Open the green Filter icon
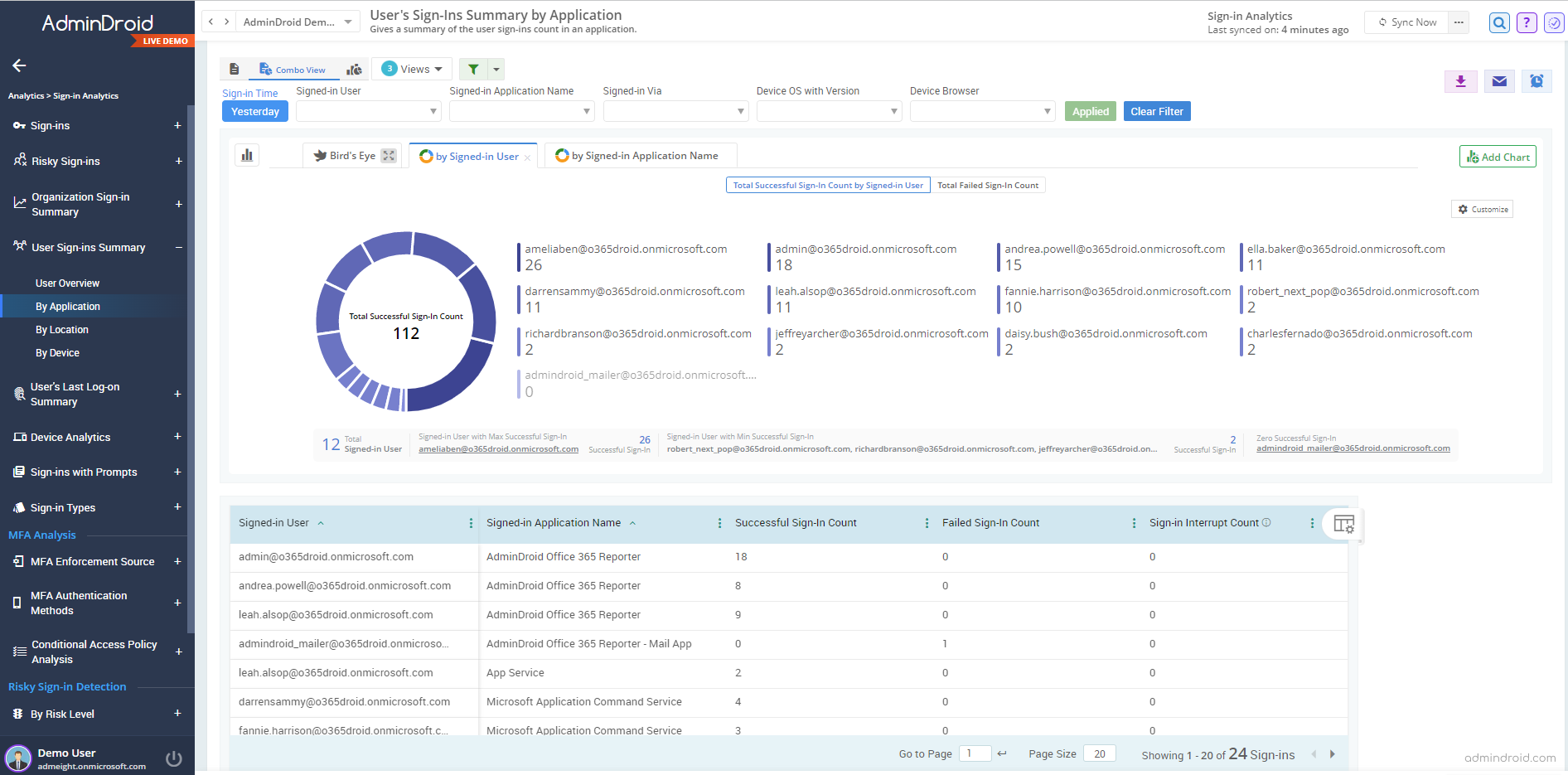 pos(473,69)
